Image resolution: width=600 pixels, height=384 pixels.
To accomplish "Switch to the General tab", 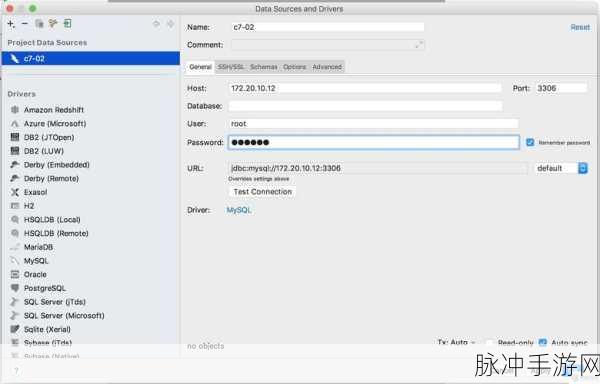I will tap(200, 67).
